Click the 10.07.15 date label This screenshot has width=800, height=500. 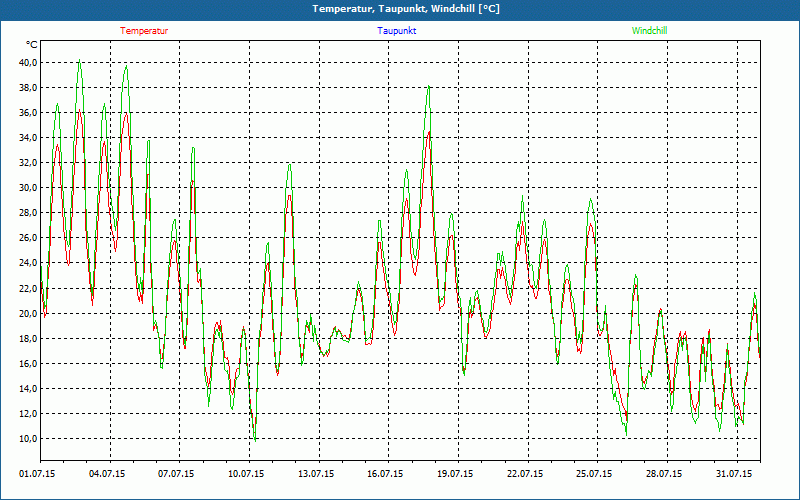pos(246,474)
